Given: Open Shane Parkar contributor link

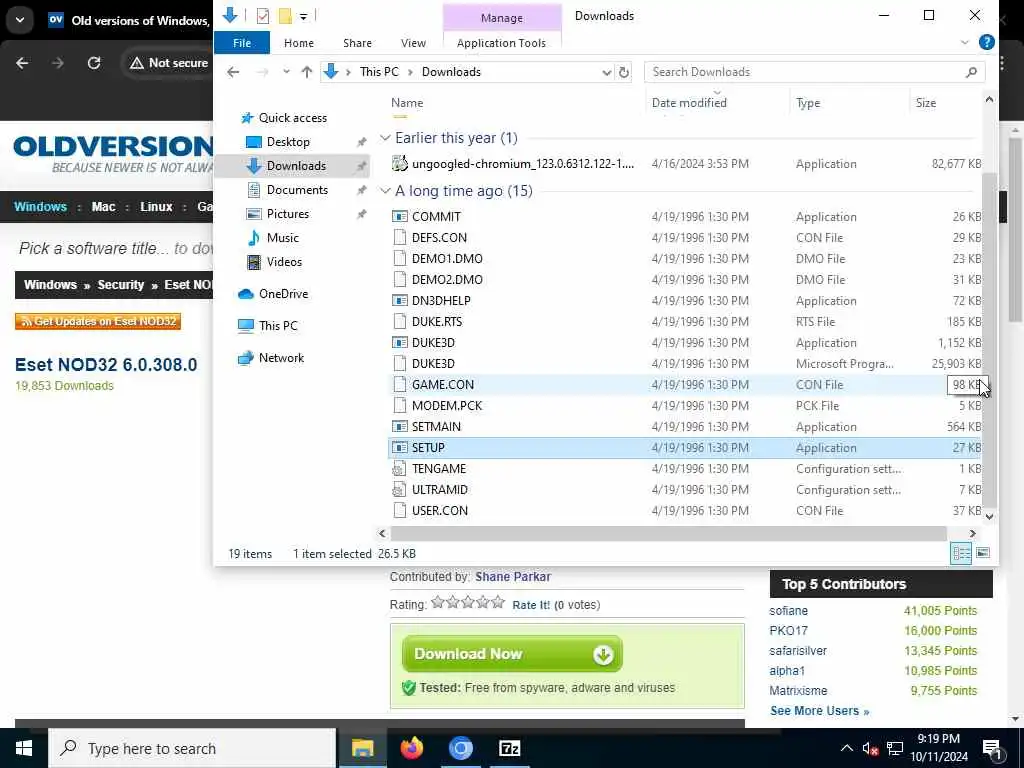Looking at the screenshot, I should 513,577.
